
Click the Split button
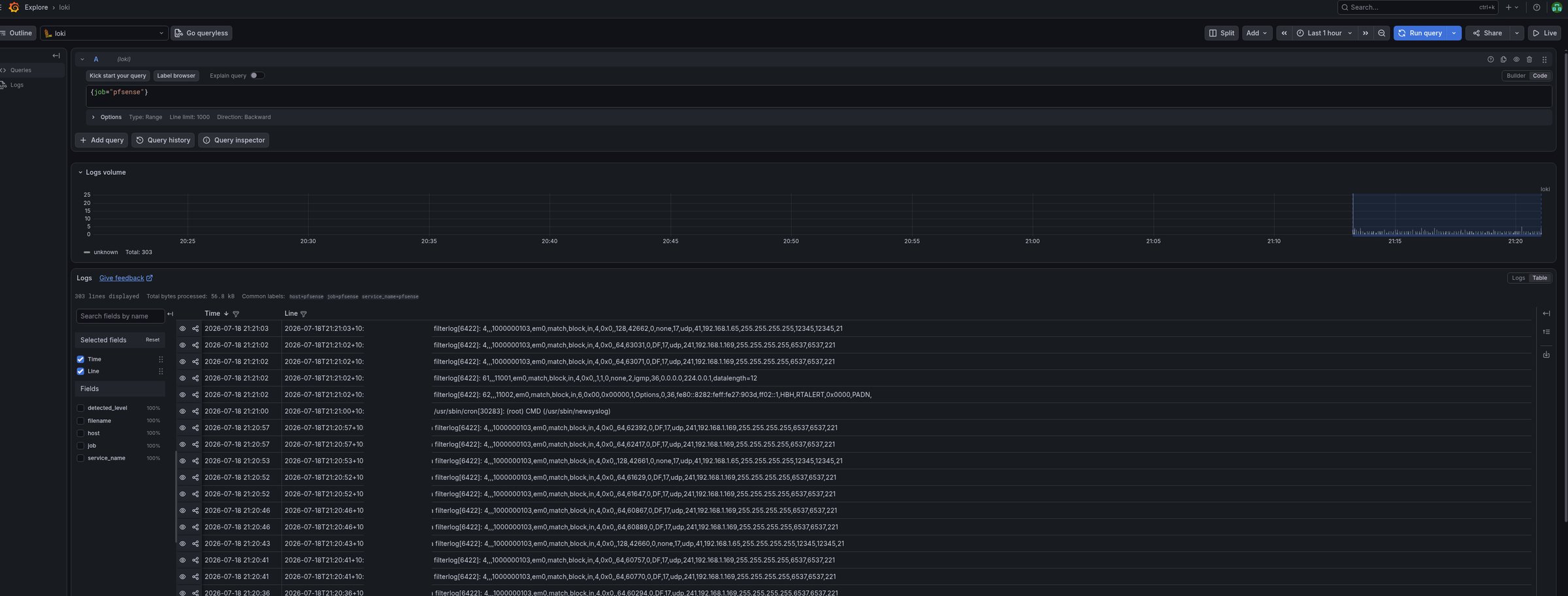click(1221, 33)
